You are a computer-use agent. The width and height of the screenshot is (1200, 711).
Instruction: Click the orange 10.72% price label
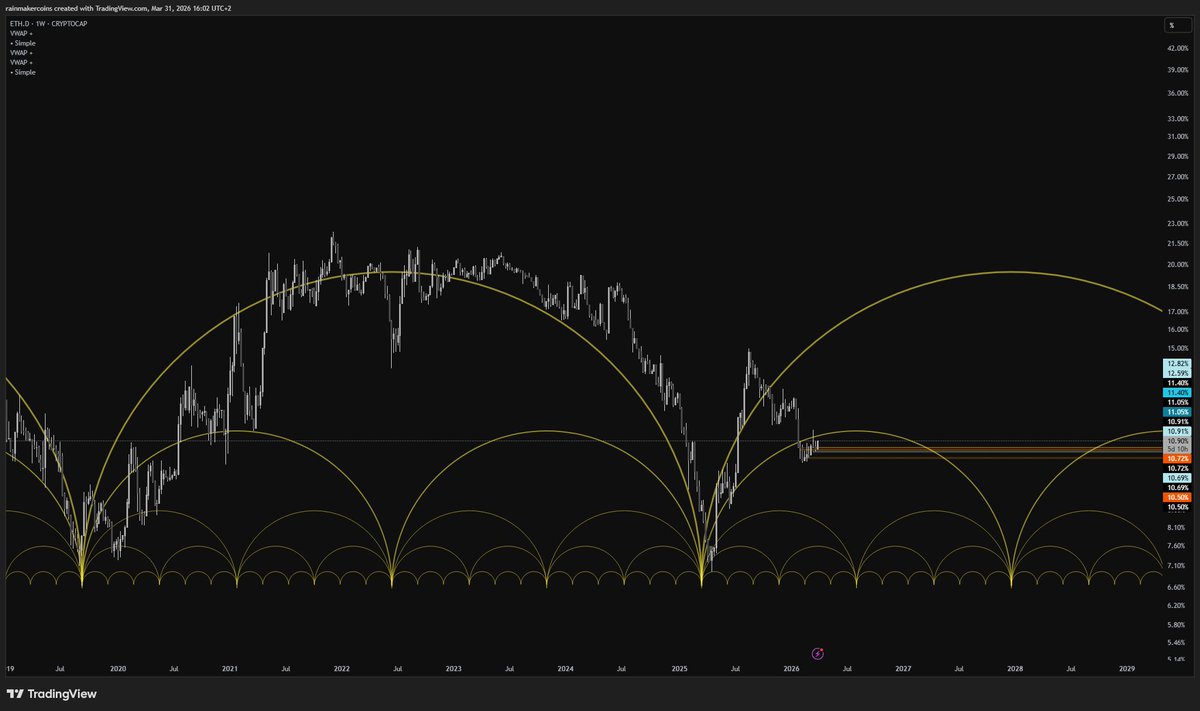(x=1178, y=459)
